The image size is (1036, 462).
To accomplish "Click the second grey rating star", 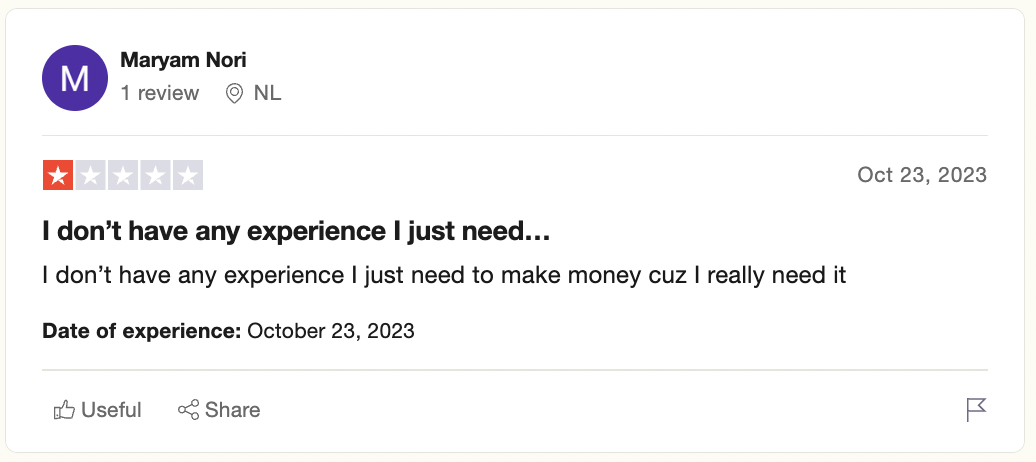I will (x=91, y=175).
